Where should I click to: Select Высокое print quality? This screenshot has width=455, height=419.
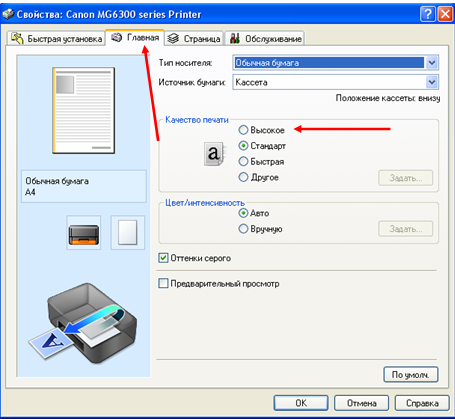262,130
